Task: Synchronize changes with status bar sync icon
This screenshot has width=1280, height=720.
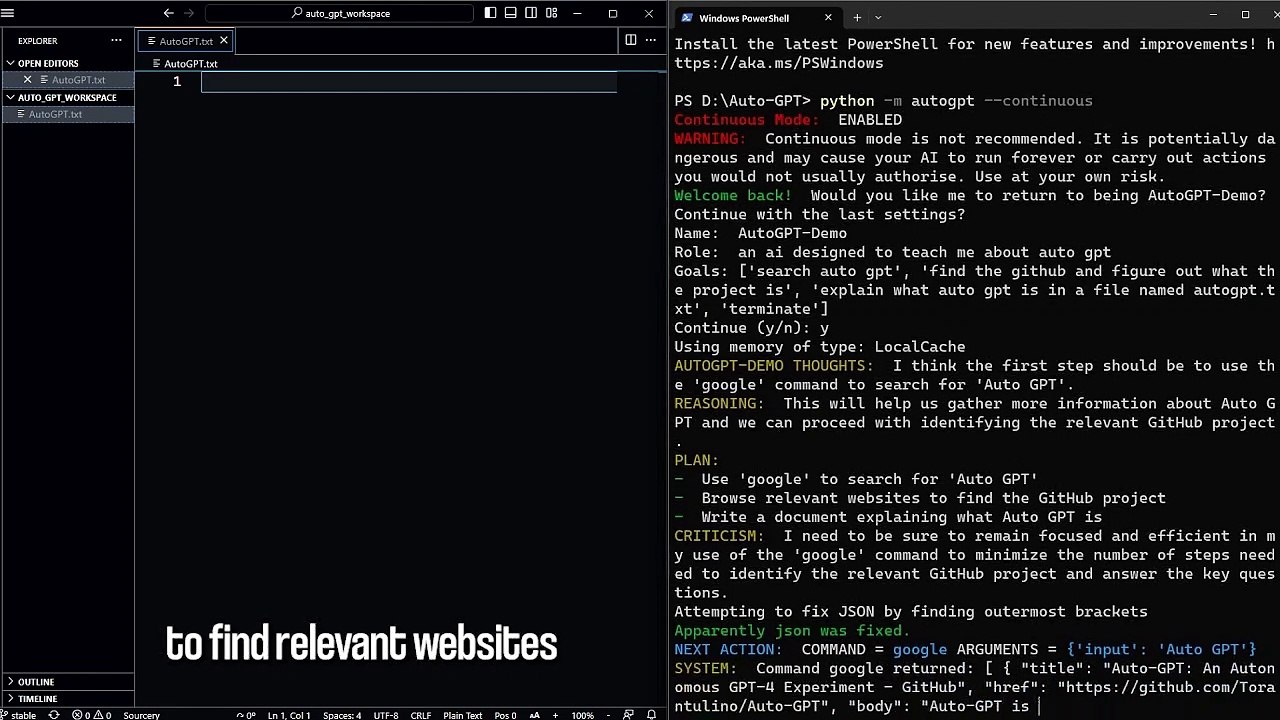Action: tap(54, 715)
